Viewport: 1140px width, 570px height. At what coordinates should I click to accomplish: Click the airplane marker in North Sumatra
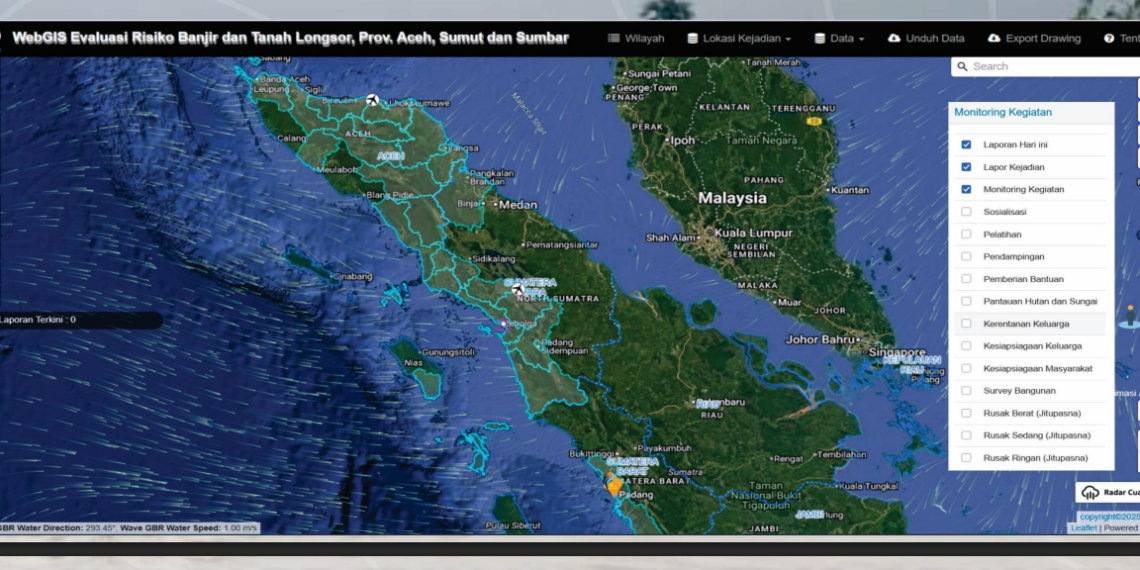[518, 289]
